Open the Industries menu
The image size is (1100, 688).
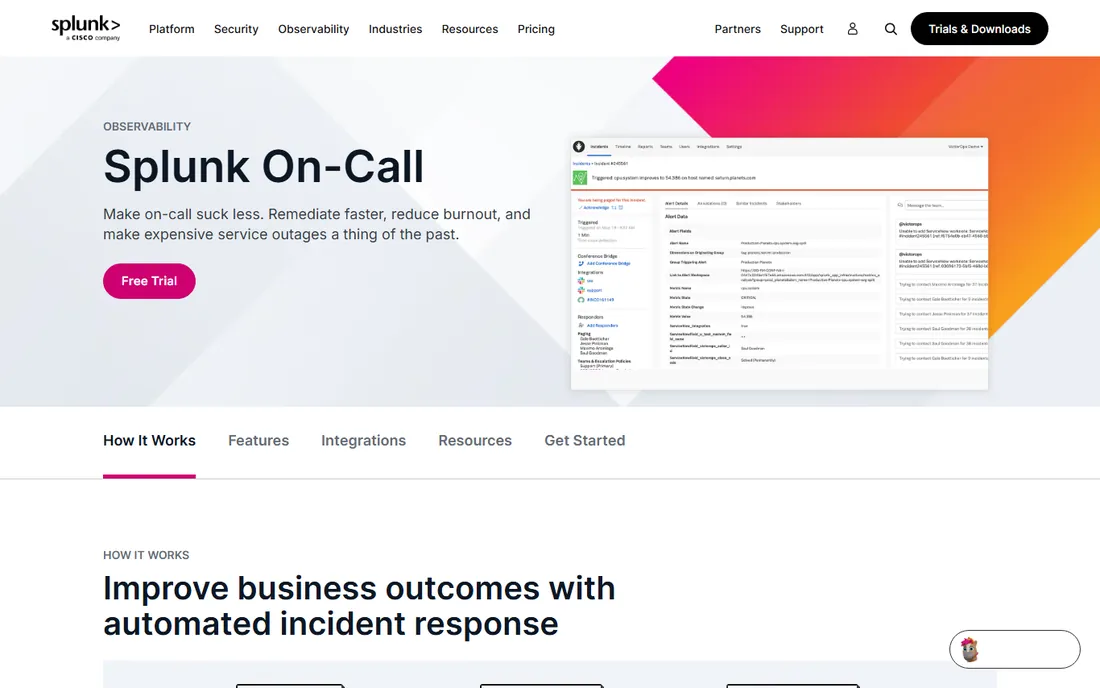(x=396, y=29)
